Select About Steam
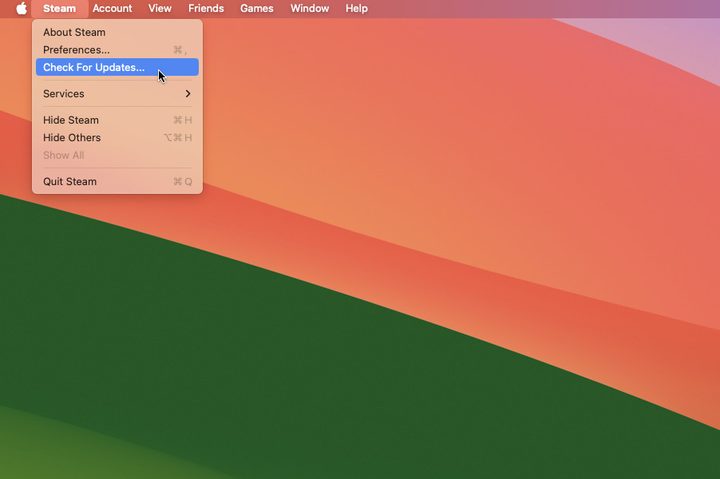The height and width of the screenshot is (479, 720). pyautogui.click(x=117, y=32)
